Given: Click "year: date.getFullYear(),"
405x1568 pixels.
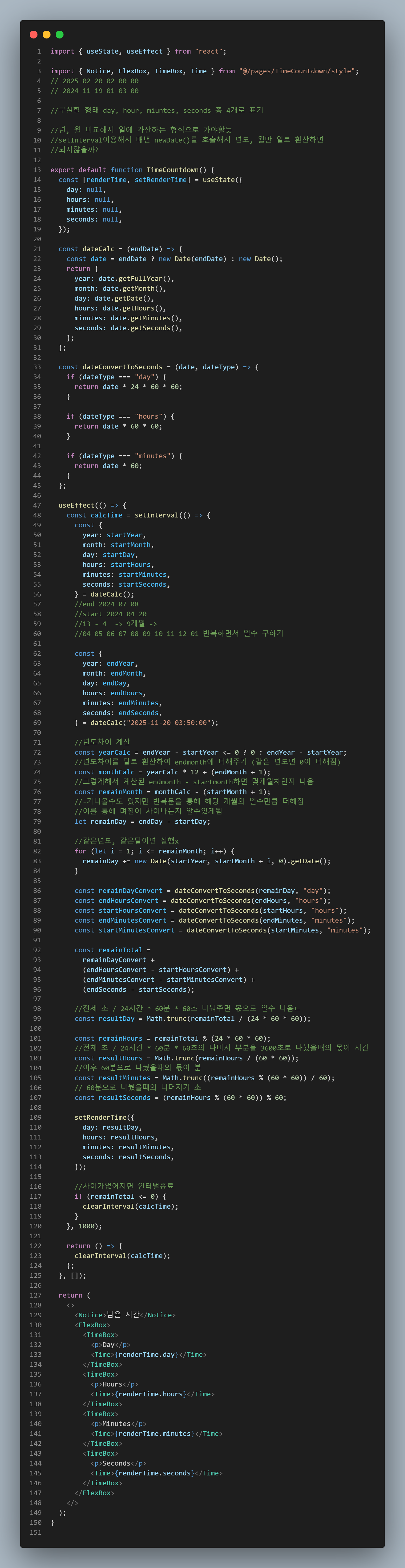Looking at the screenshot, I should tap(124, 279).
